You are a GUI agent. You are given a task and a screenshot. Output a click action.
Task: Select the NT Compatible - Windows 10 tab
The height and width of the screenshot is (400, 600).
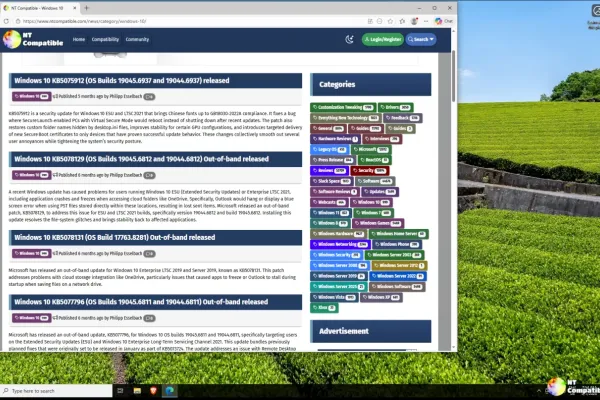click(x=40, y=8)
